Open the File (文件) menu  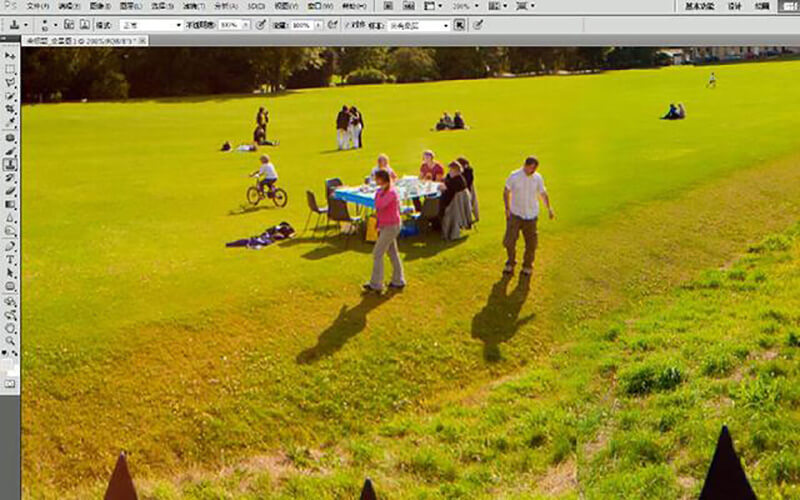tap(38, 6)
